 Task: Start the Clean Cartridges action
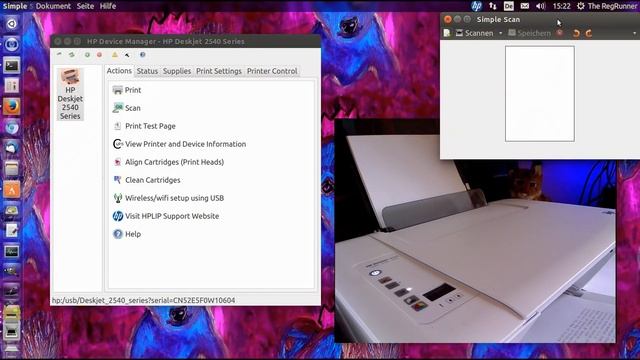[146, 180]
